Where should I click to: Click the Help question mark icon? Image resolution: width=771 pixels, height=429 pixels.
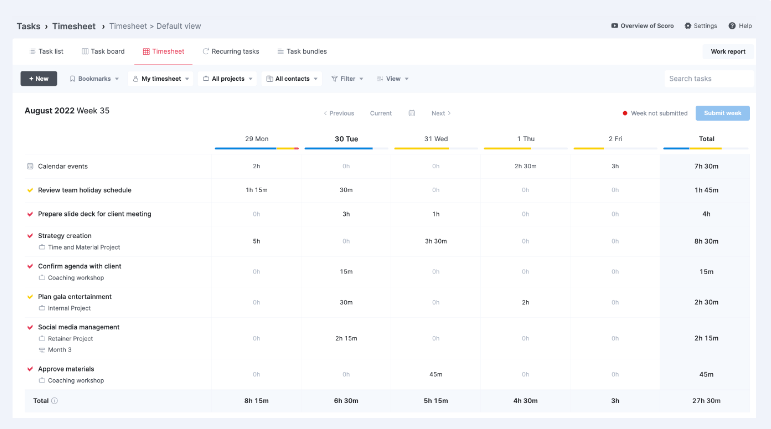coord(732,26)
